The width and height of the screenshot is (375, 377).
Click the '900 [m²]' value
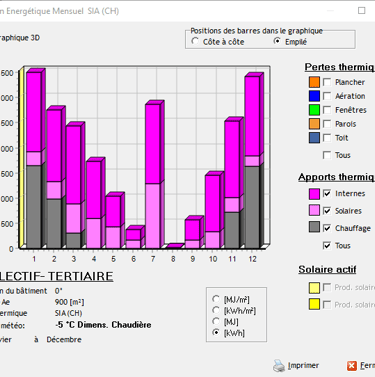(69, 302)
